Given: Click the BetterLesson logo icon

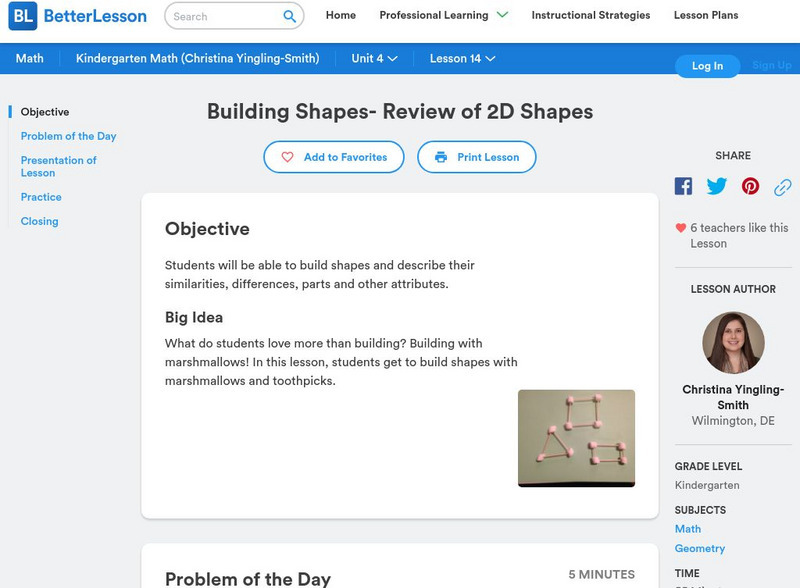Looking at the screenshot, I should click(x=23, y=16).
